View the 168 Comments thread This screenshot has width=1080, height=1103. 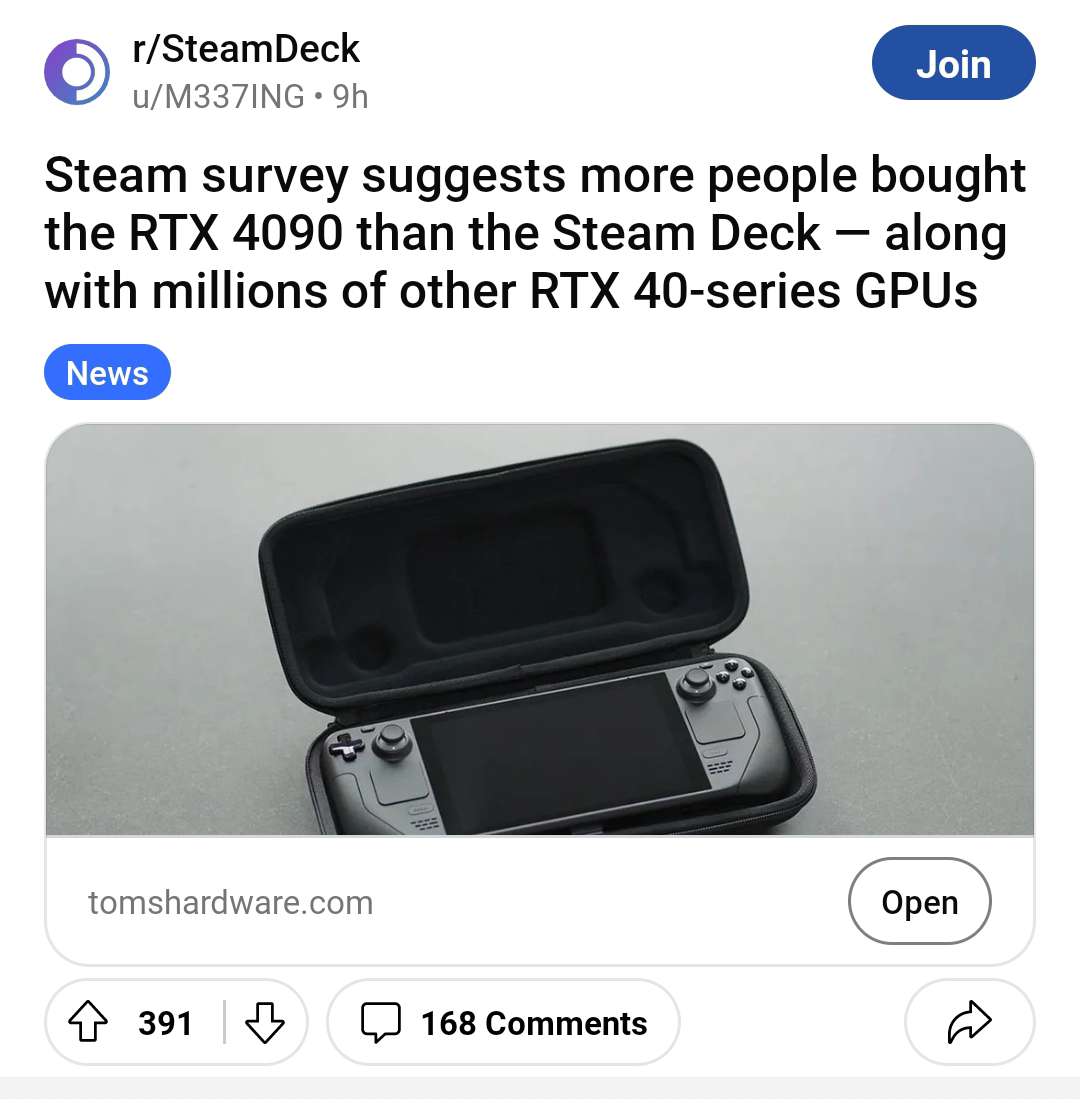coord(503,1022)
